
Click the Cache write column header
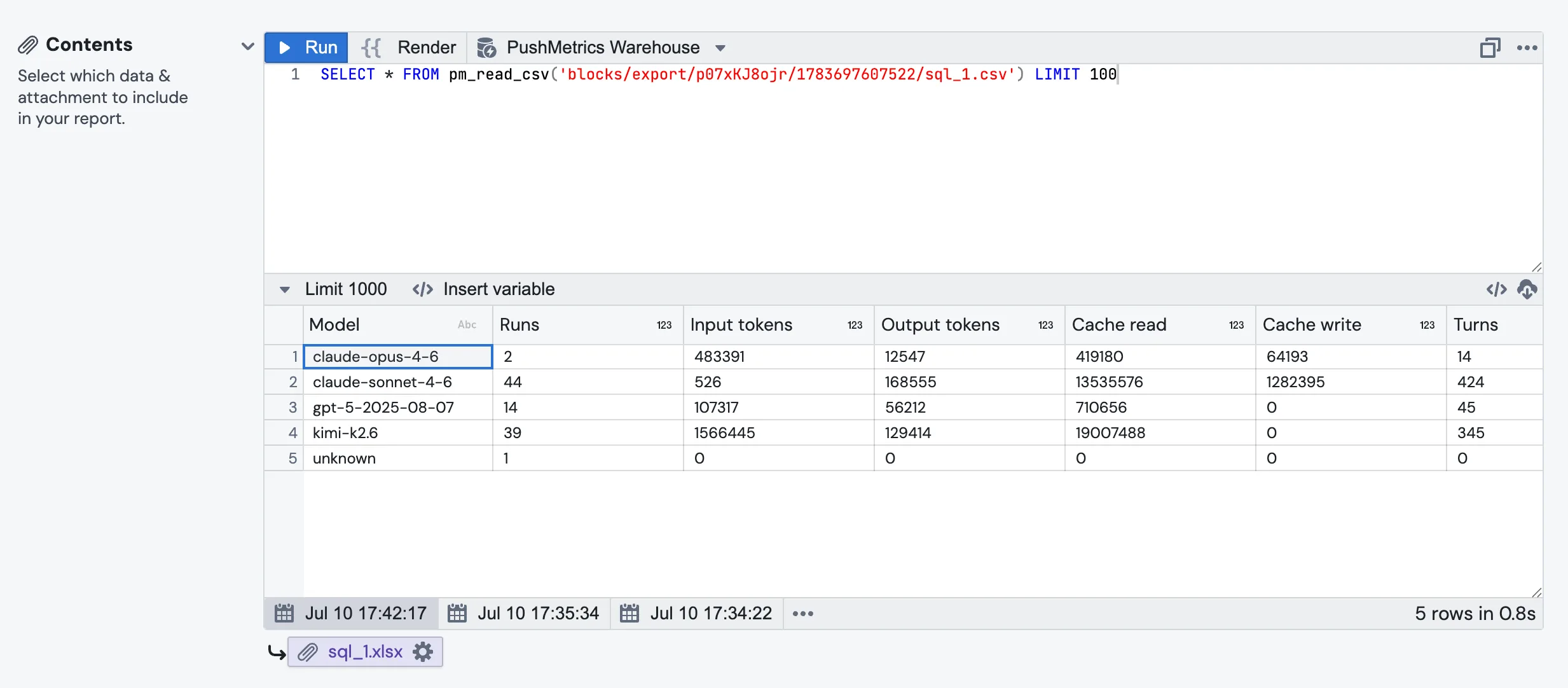pos(1351,325)
